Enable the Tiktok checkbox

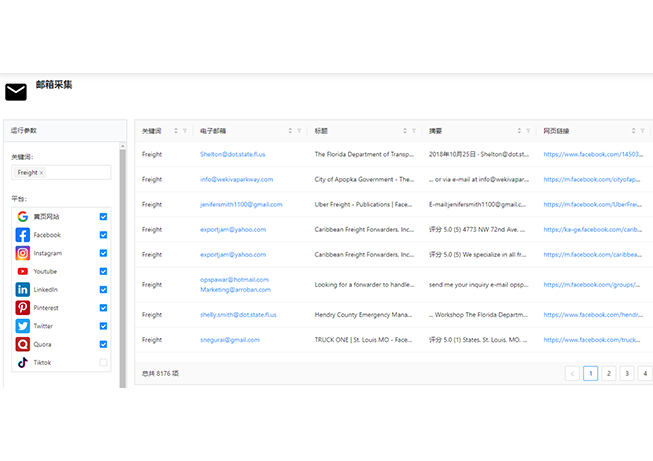coord(103,362)
